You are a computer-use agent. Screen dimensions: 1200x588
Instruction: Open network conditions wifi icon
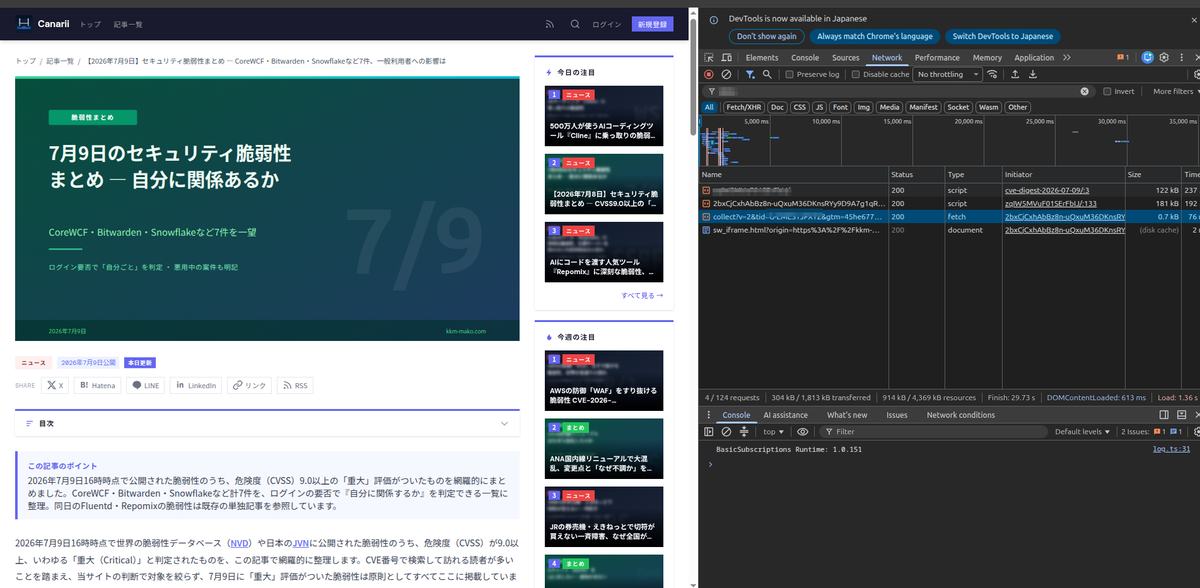tap(991, 74)
